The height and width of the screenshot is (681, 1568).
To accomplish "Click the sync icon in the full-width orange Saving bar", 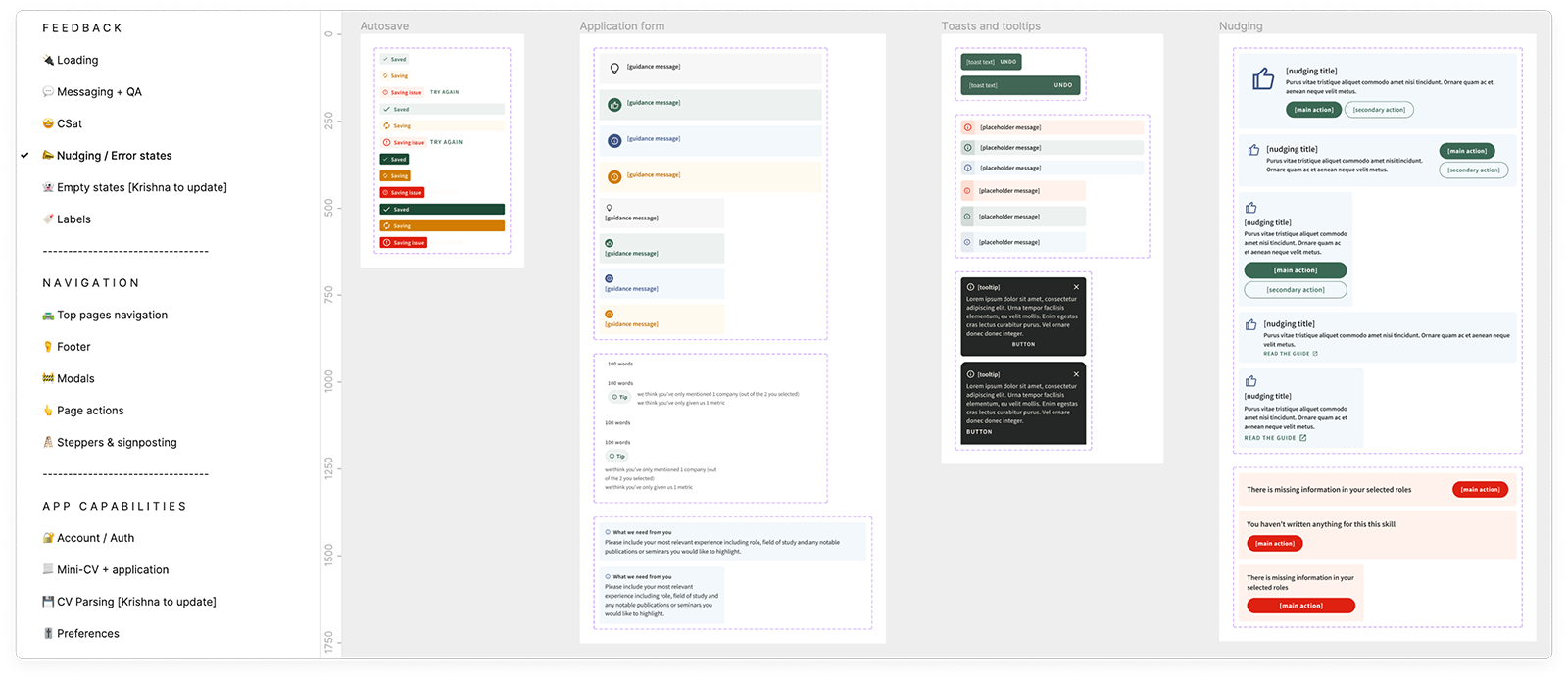I will coord(387,225).
